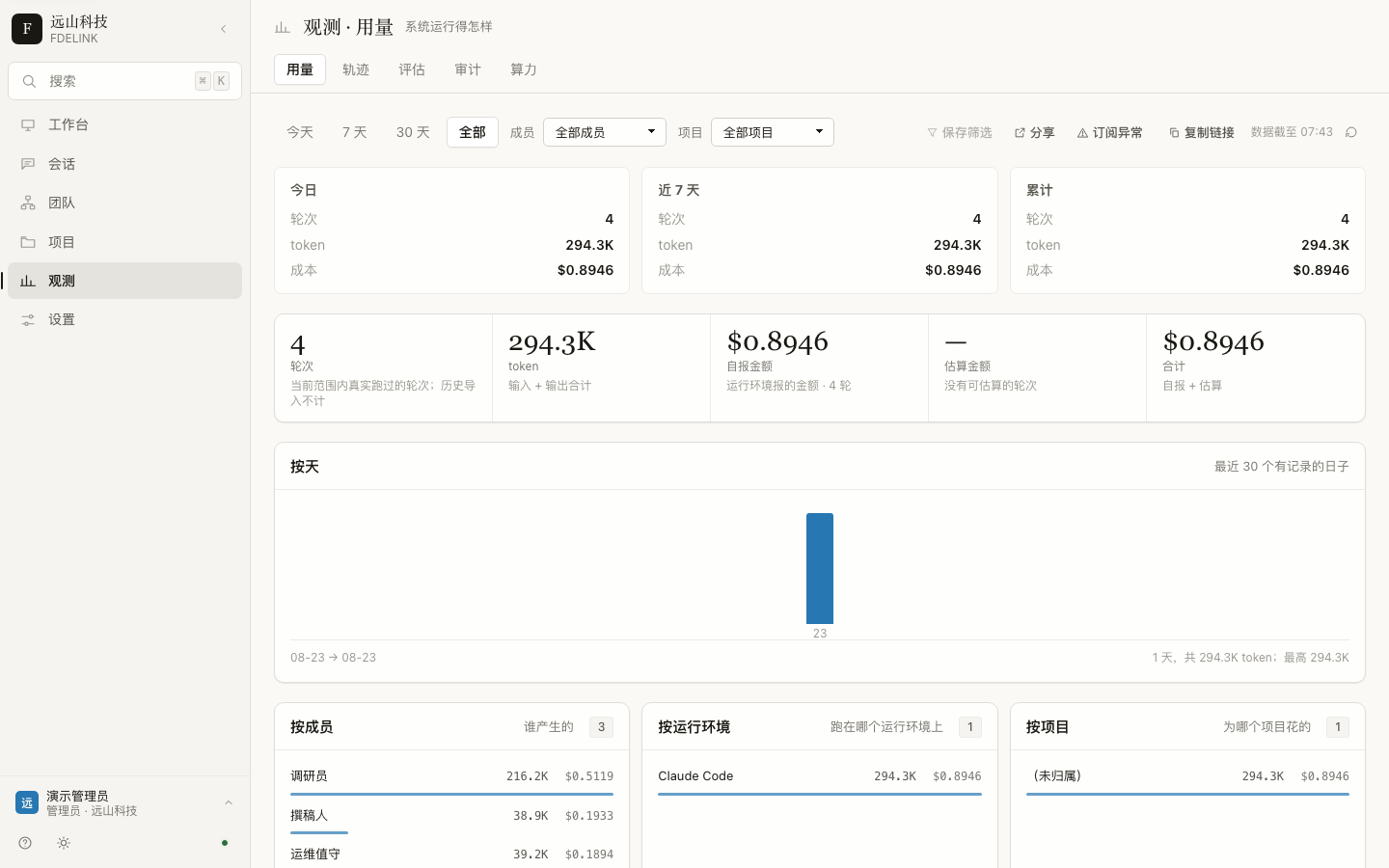
Task: Open 团队 in the sidebar
Action: pos(124,203)
